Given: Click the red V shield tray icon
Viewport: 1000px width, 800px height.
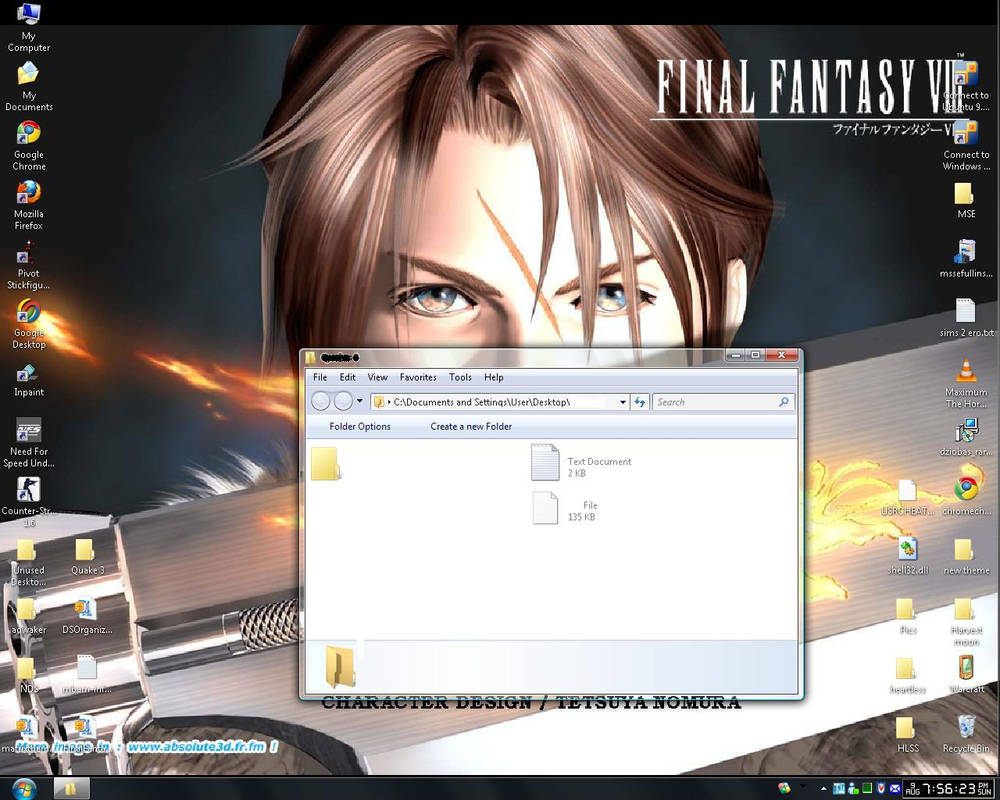Looking at the screenshot, I should 881,789.
